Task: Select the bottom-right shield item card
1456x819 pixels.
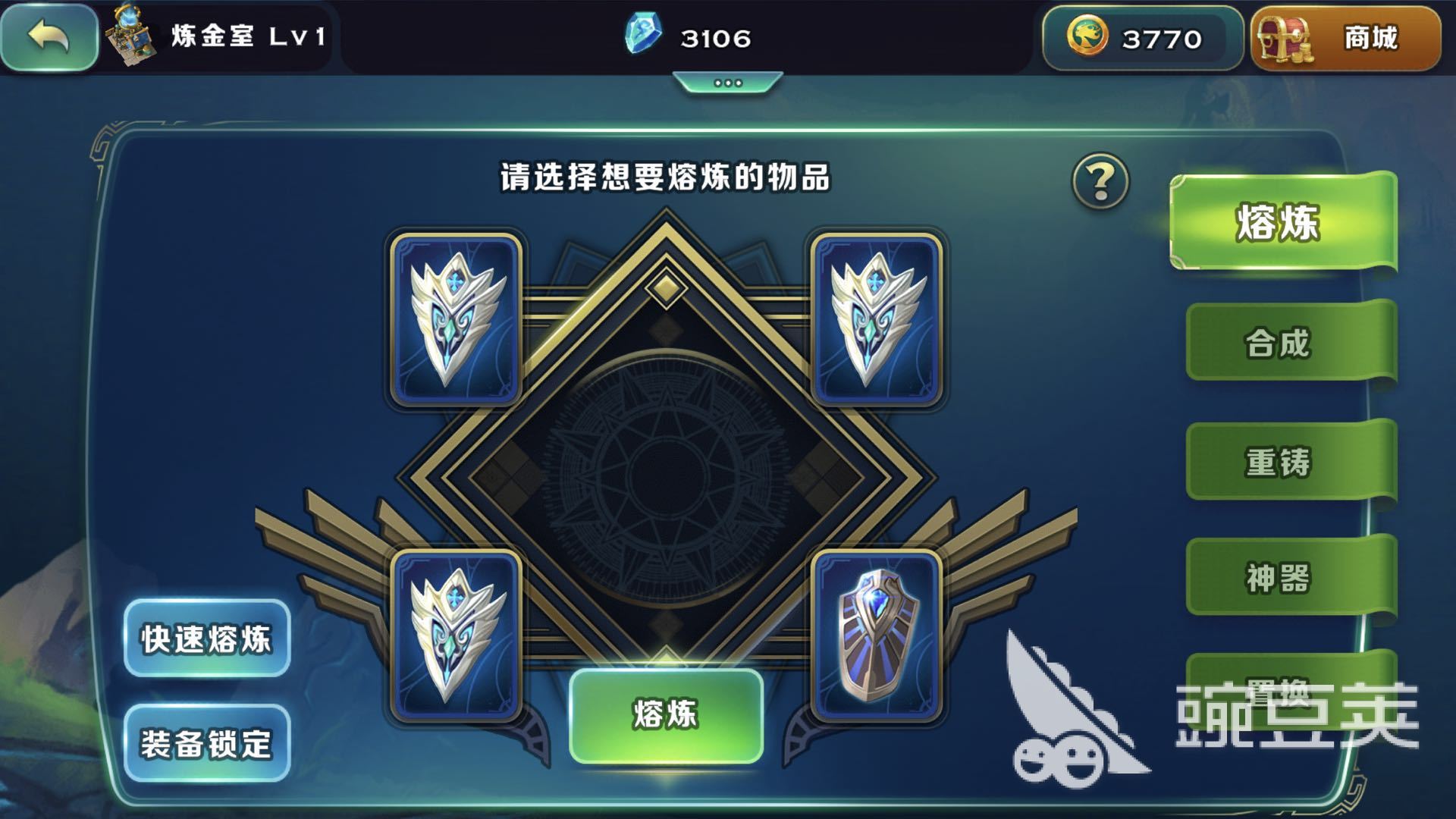Action: [x=876, y=635]
